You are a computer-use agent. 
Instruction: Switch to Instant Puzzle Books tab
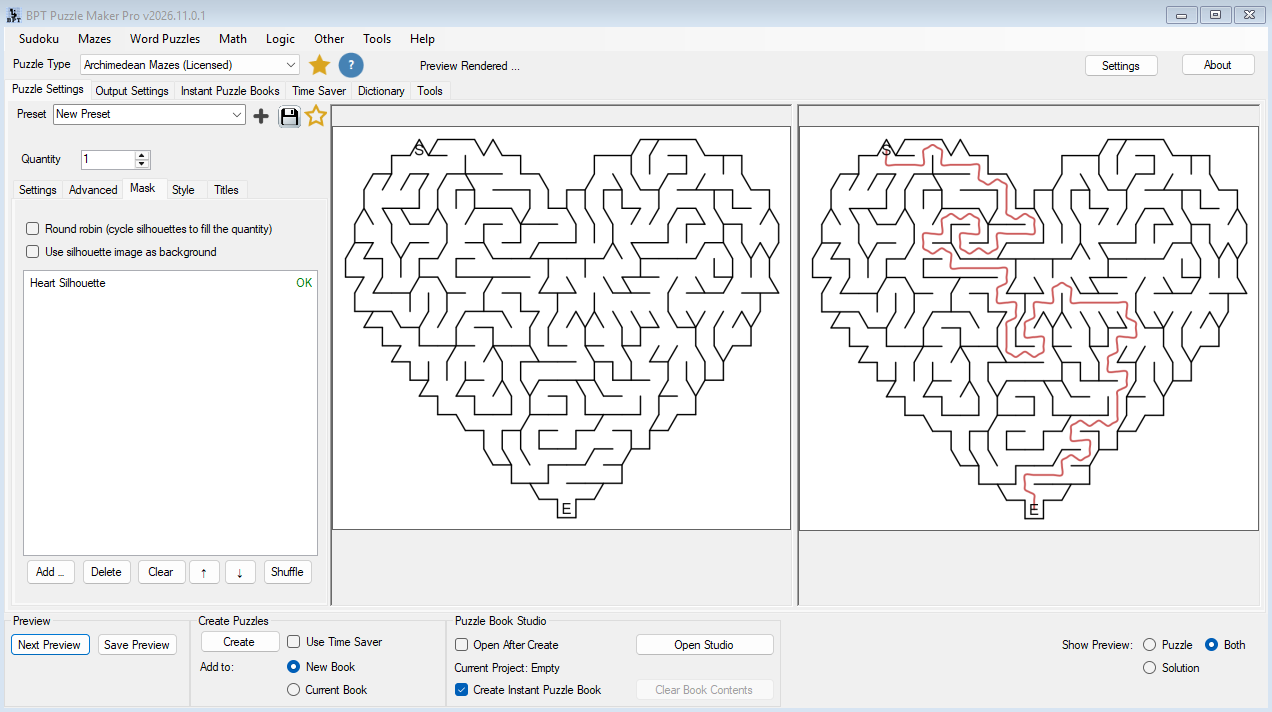coord(230,91)
